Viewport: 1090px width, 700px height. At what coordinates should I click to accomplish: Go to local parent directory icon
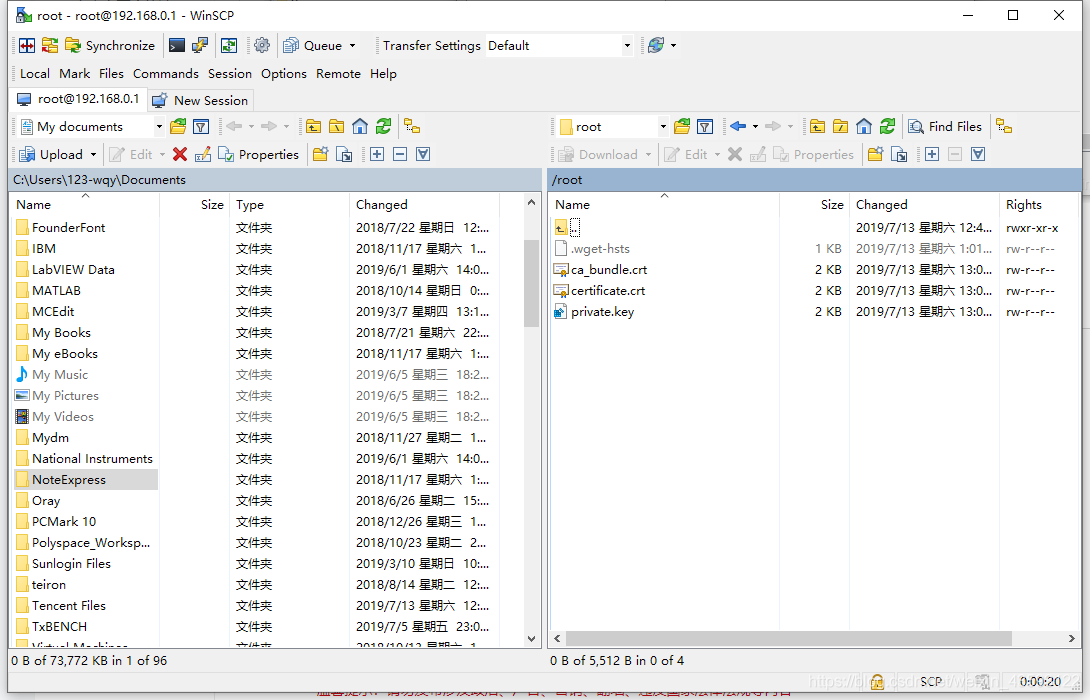(x=314, y=127)
